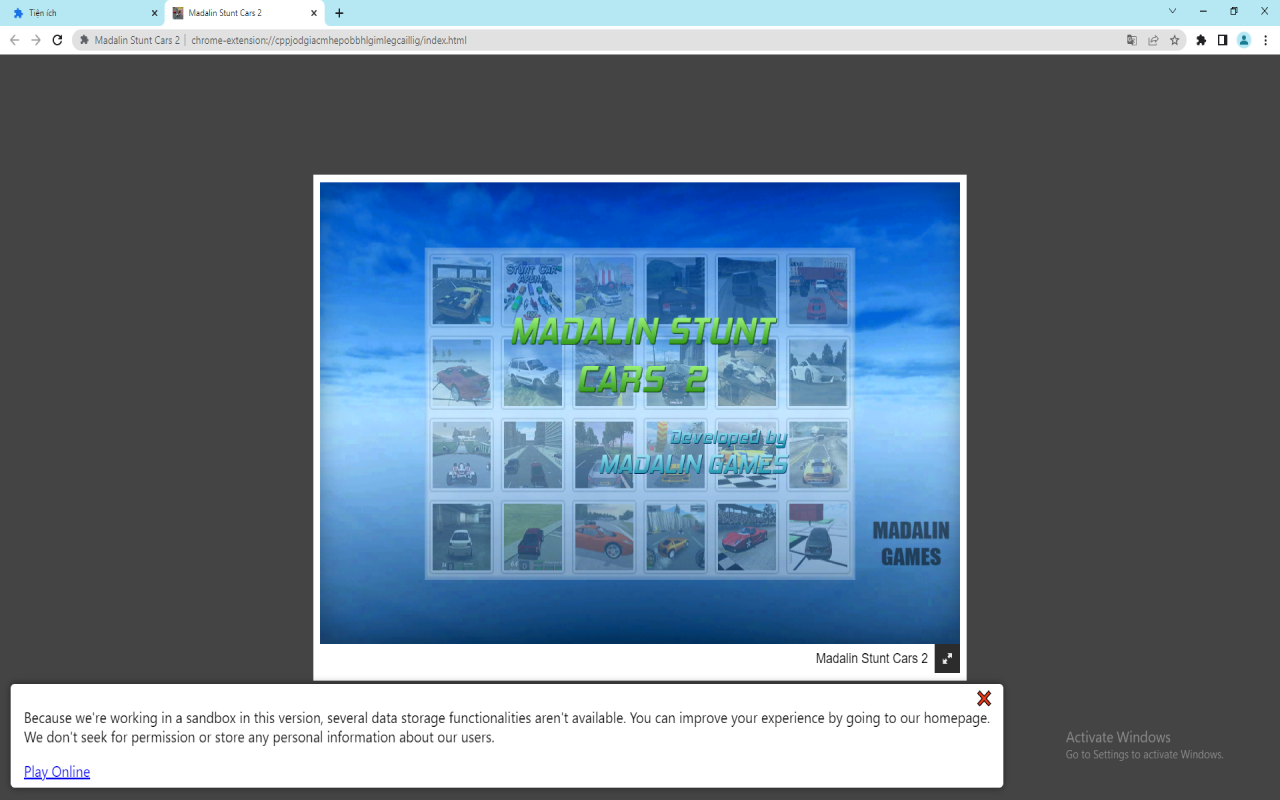Select the Stunt Car Arena thumbnail

[533, 290]
